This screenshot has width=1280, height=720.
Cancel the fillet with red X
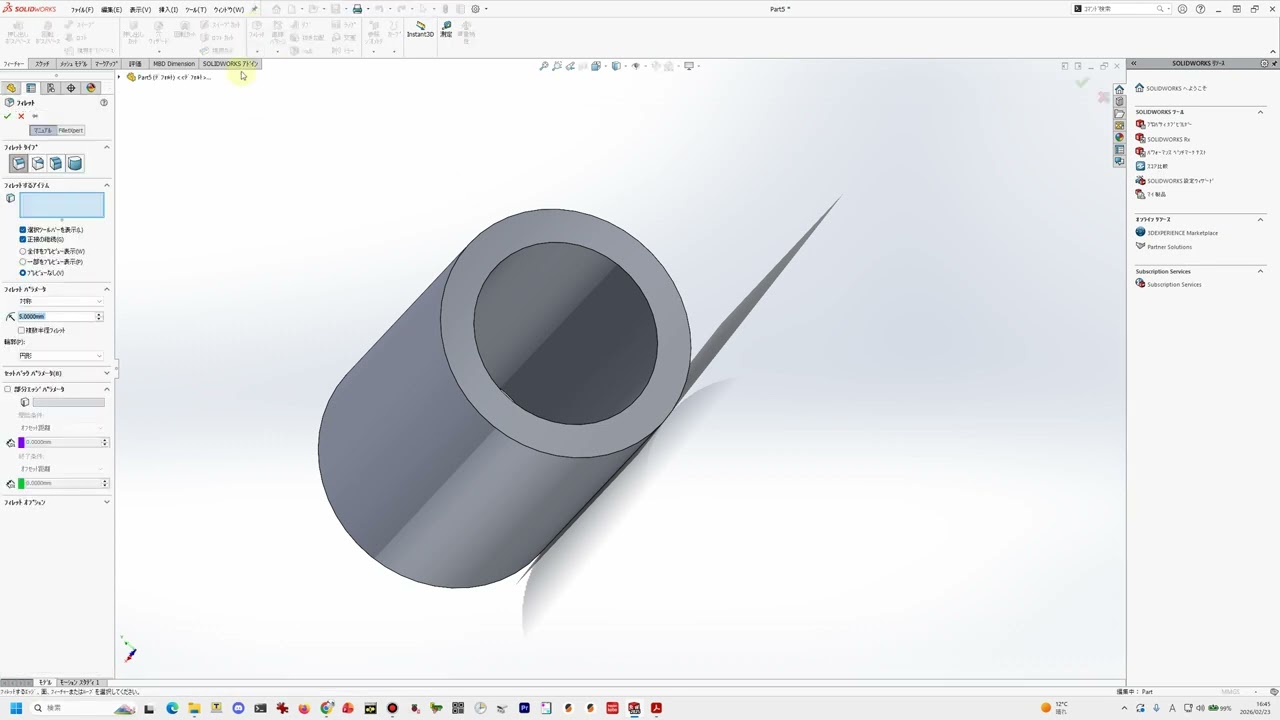(21, 116)
